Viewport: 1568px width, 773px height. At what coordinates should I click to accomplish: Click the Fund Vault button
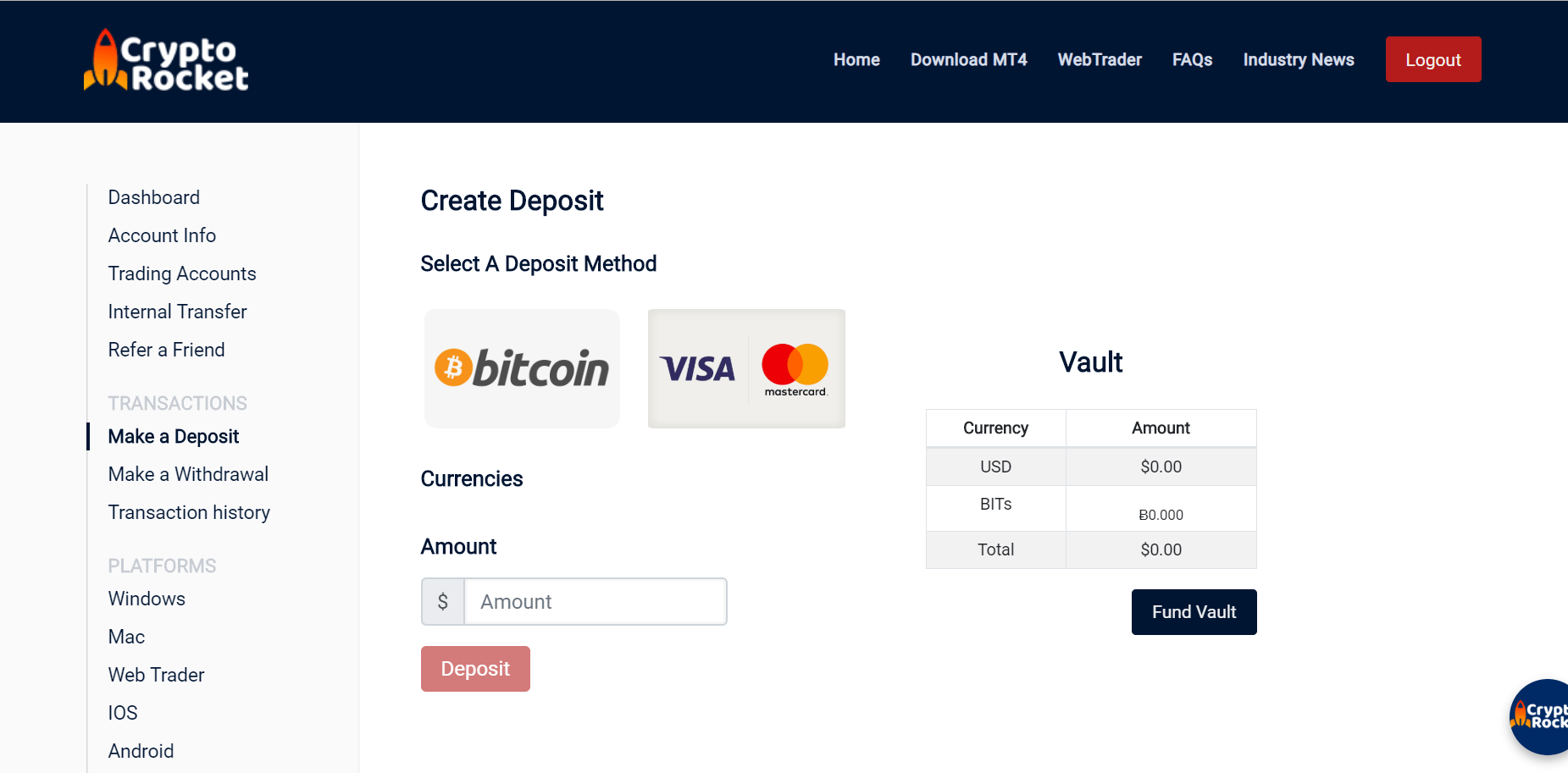point(1194,612)
